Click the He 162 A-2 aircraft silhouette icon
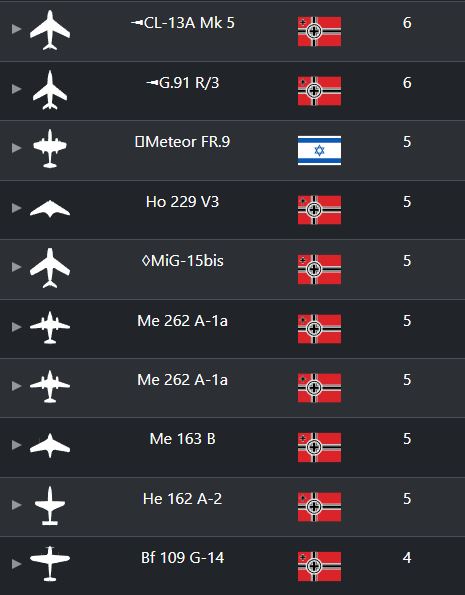 [x=50, y=505]
